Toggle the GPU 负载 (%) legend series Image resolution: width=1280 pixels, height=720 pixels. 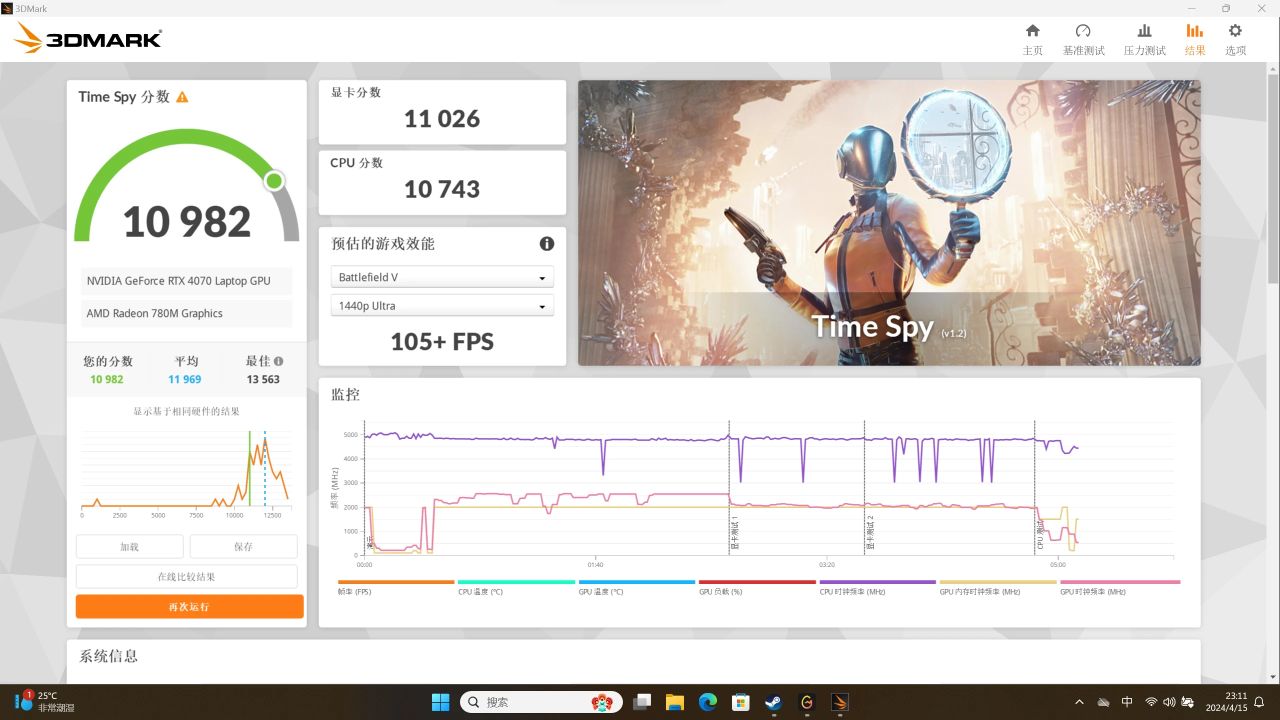(x=757, y=586)
